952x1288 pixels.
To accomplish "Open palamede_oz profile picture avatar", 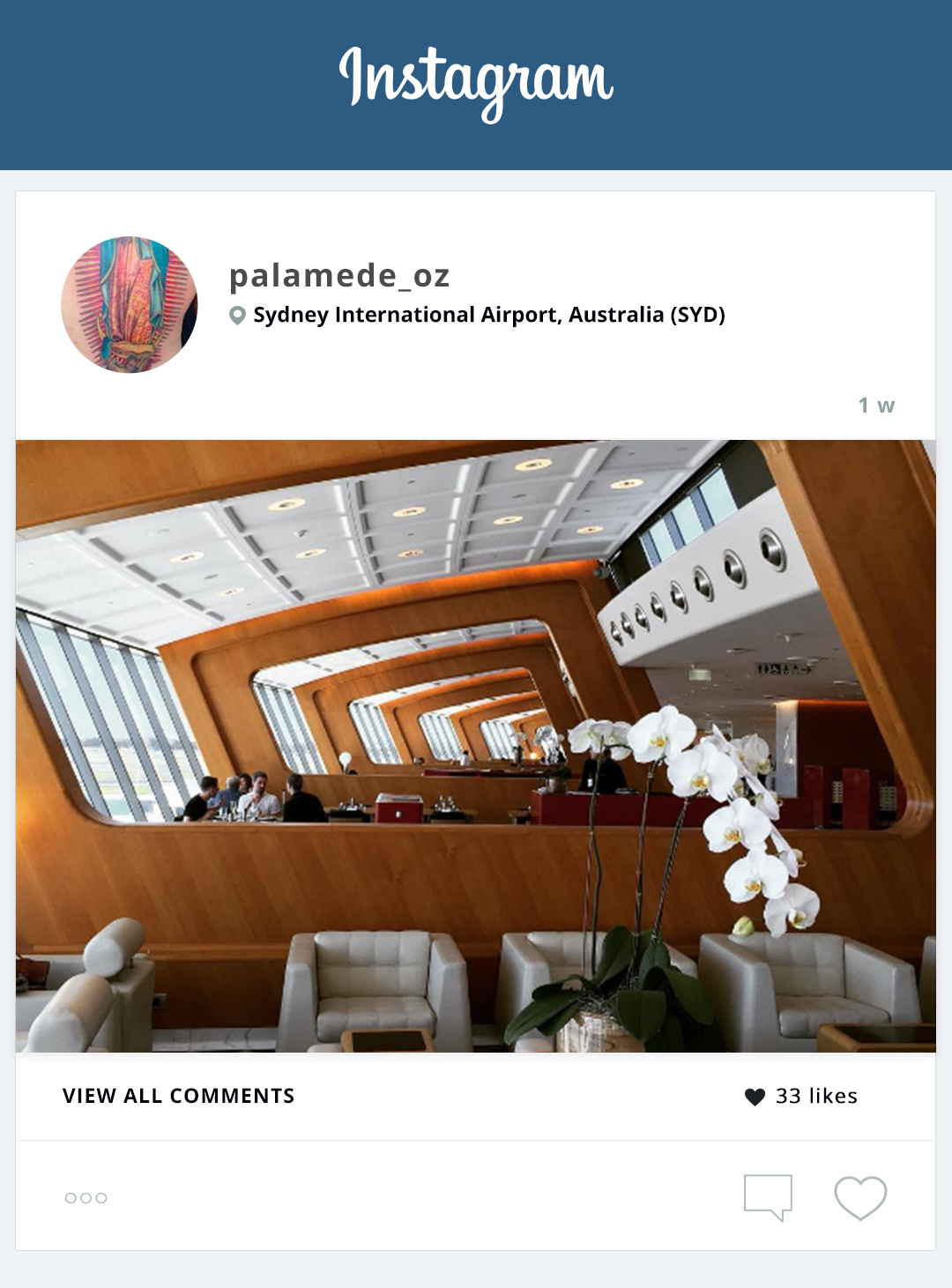I will coord(130,304).
